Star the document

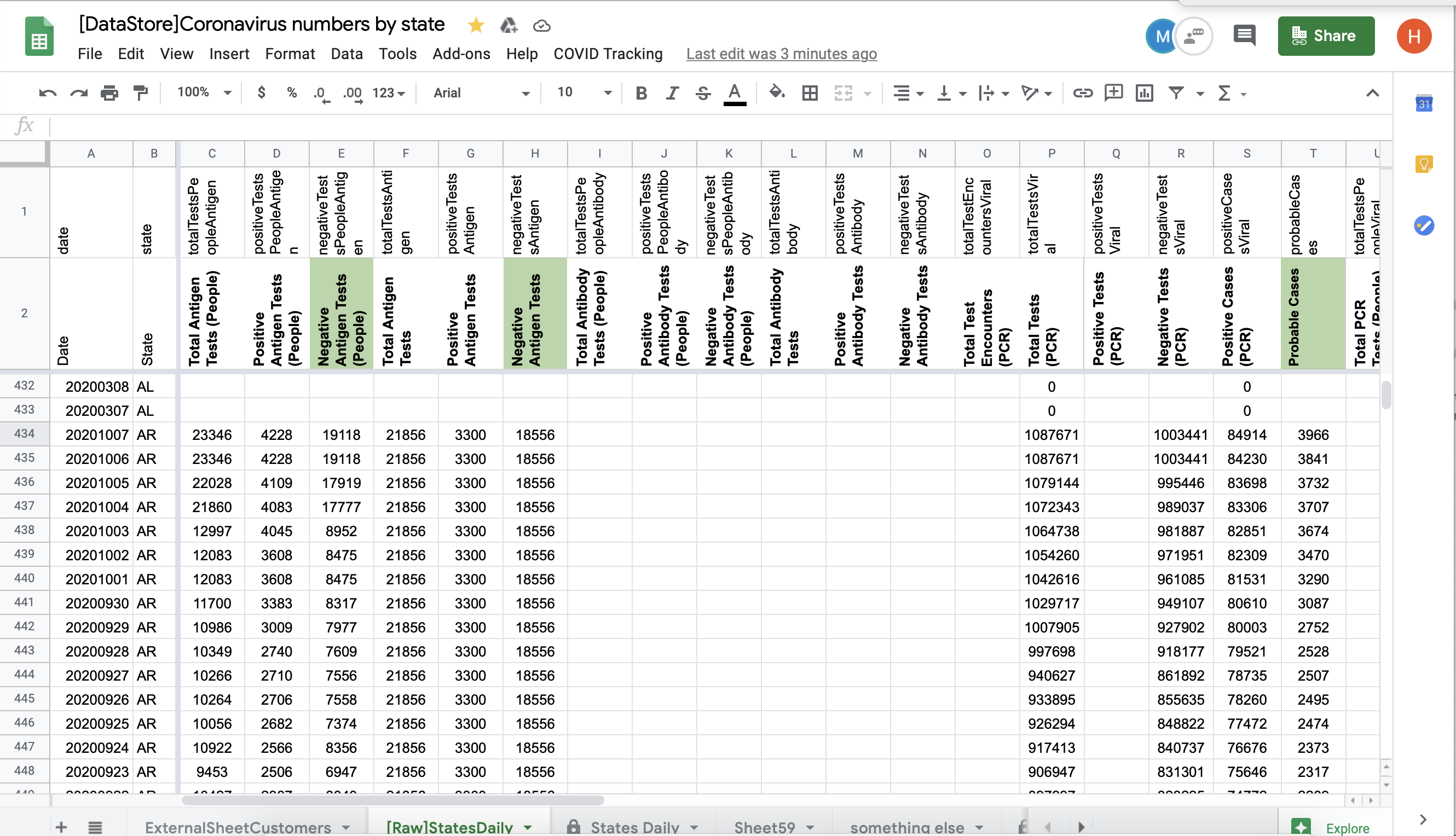tap(476, 25)
